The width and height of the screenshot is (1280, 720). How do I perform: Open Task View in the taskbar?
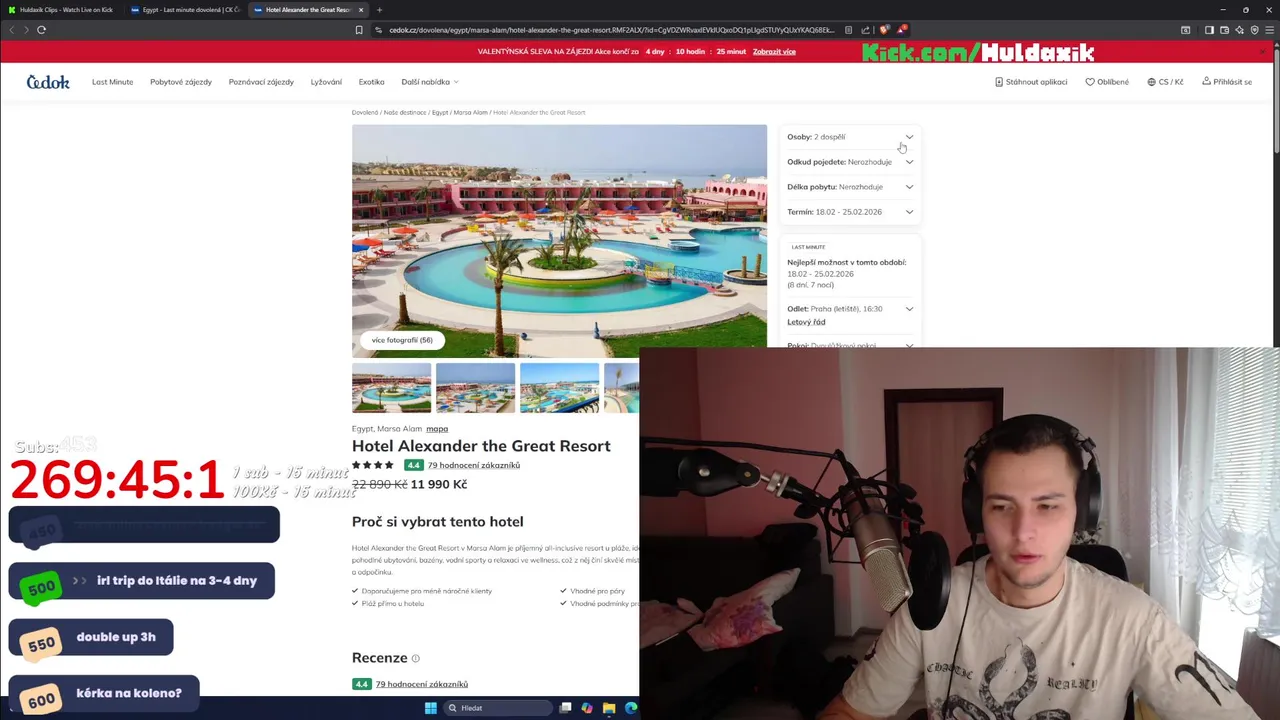point(565,708)
